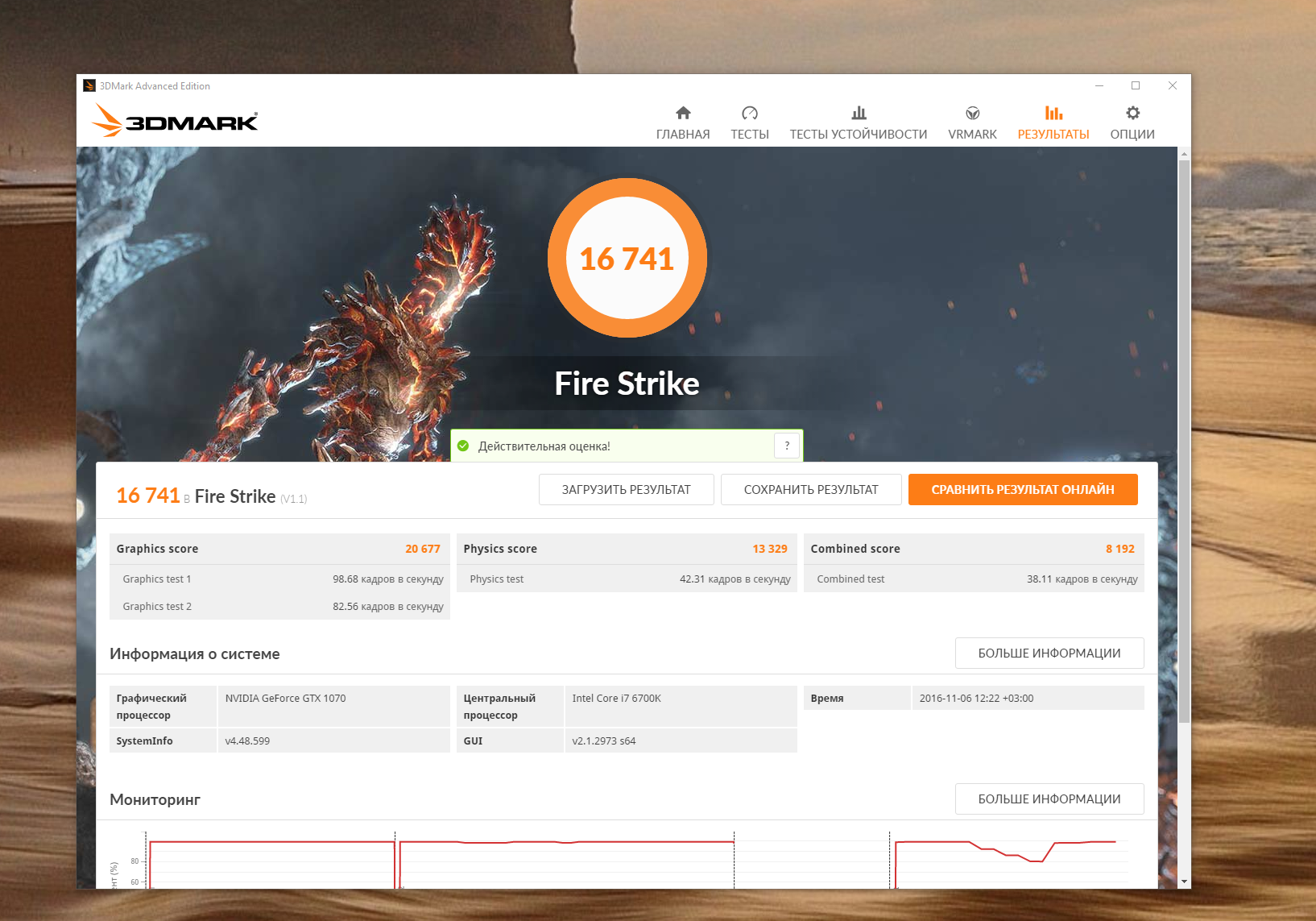Click the 3DMark logo in header
This screenshot has width=1316, height=921.
coord(175,121)
